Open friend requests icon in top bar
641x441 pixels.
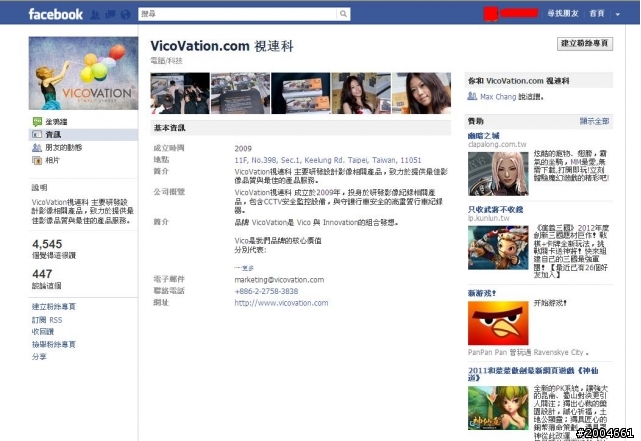click(95, 15)
